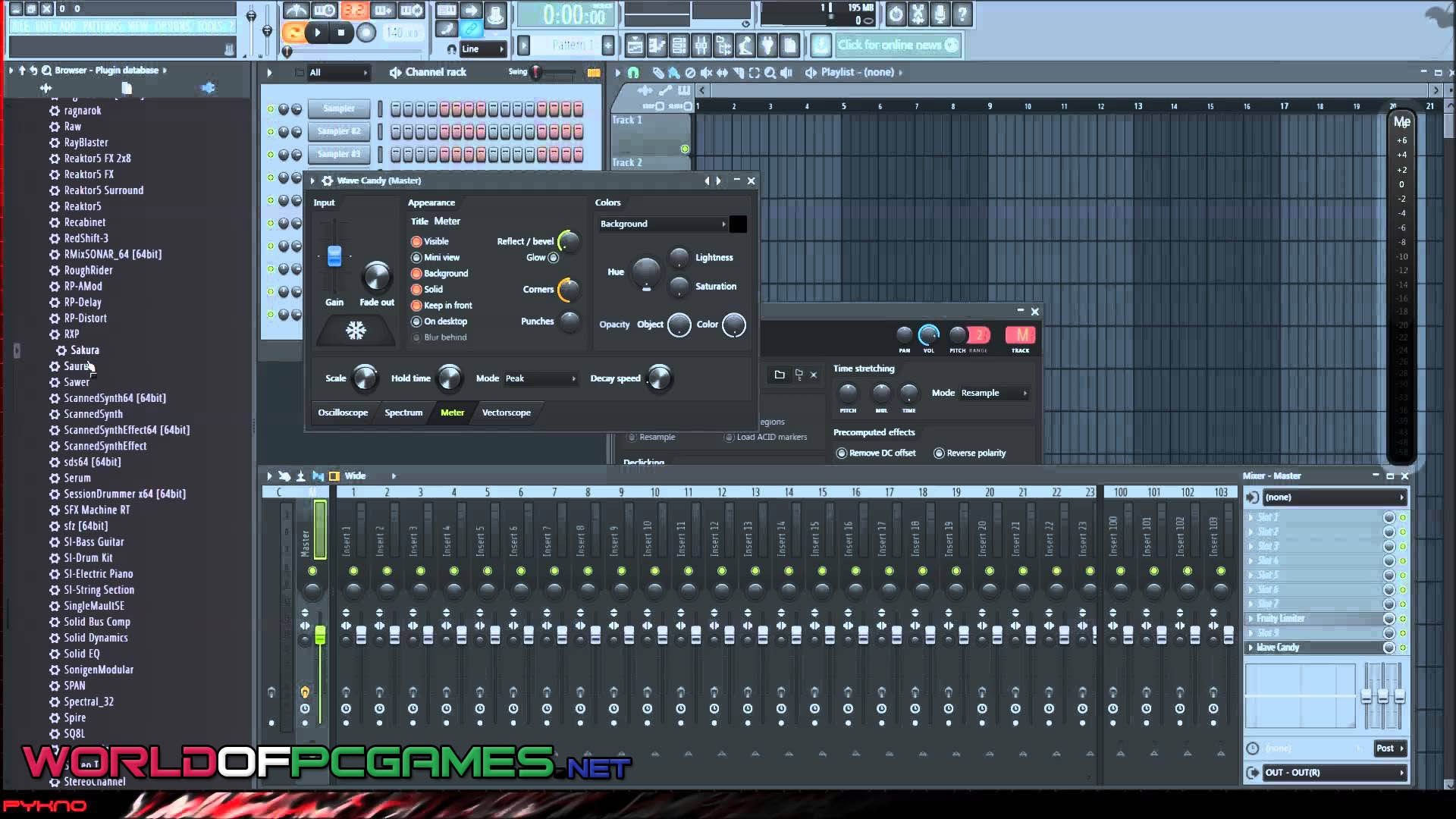Image resolution: width=1456 pixels, height=819 pixels.
Task: Click the Hue knob in Colors
Action: point(646,272)
